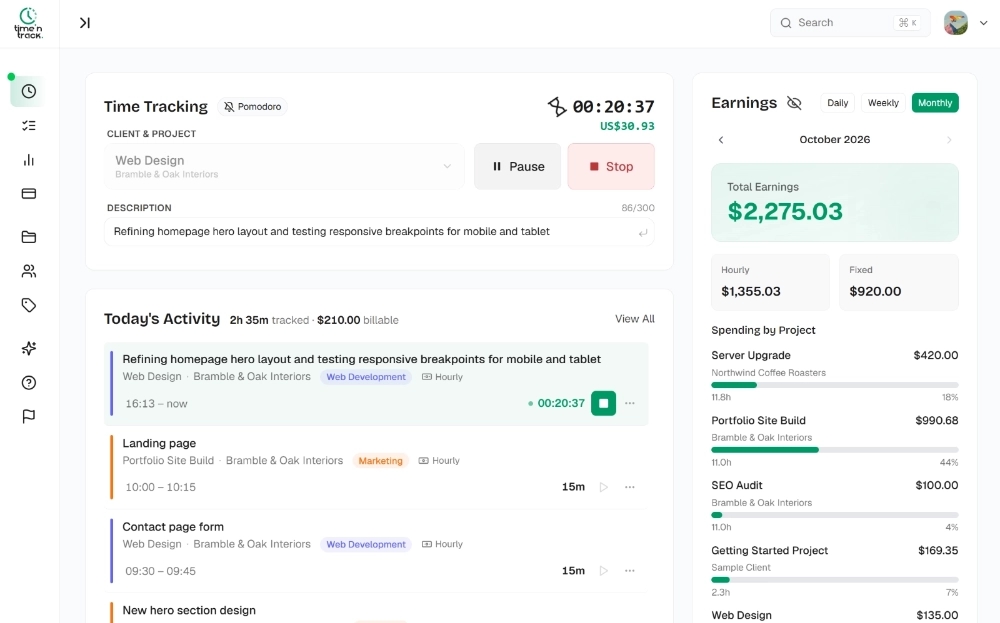Open more options for the running entry
Viewport: 1000px width, 623px height.
pyautogui.click(x=629, y=403)
